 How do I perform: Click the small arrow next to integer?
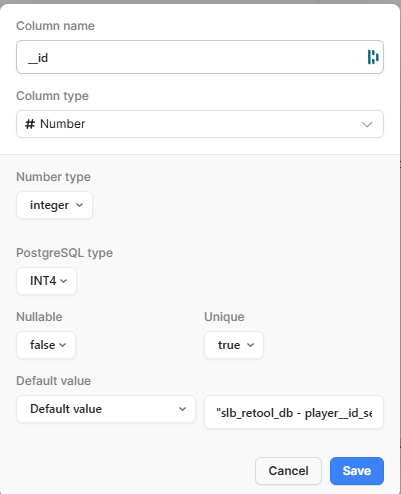[79, 205]
